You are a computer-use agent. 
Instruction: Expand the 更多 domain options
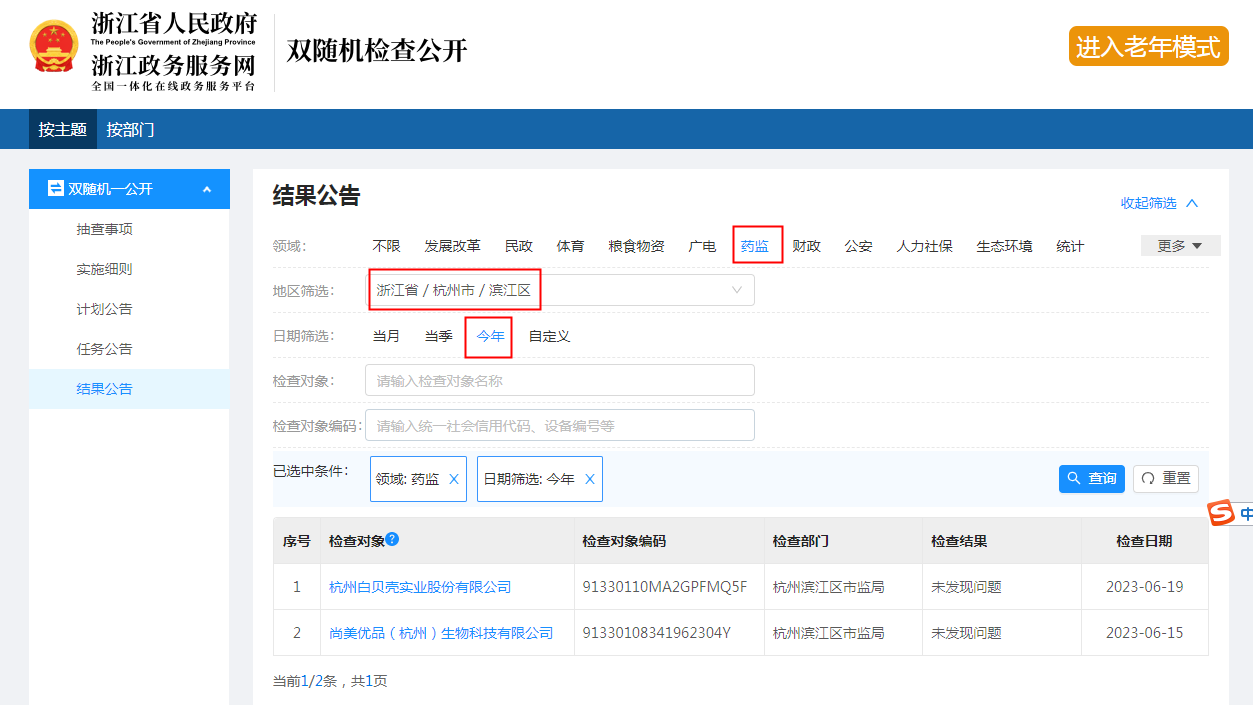pyautogui.click(x=1180, y=246)
